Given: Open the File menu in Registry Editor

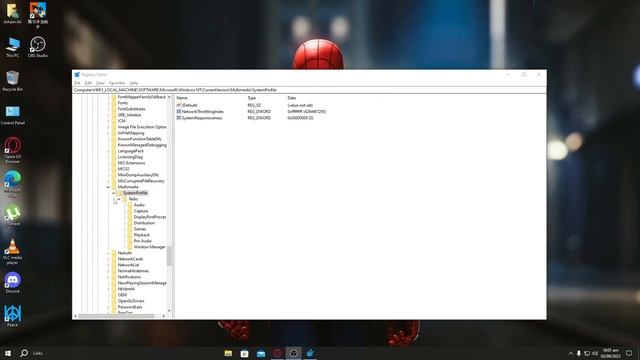Looking at the screenshot, I should coord(77,83).
